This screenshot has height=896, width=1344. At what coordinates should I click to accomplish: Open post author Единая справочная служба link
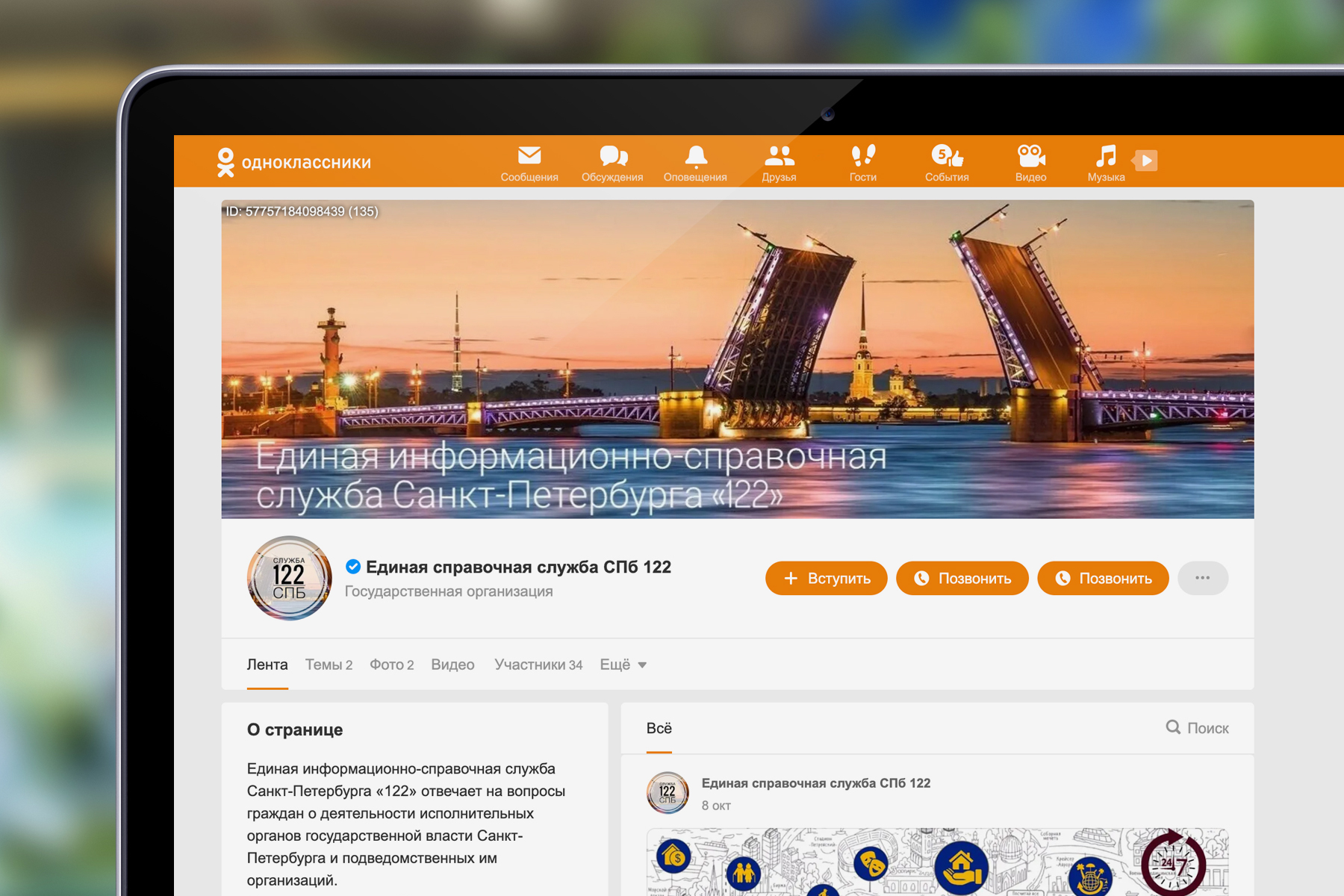tap(815, 783)
